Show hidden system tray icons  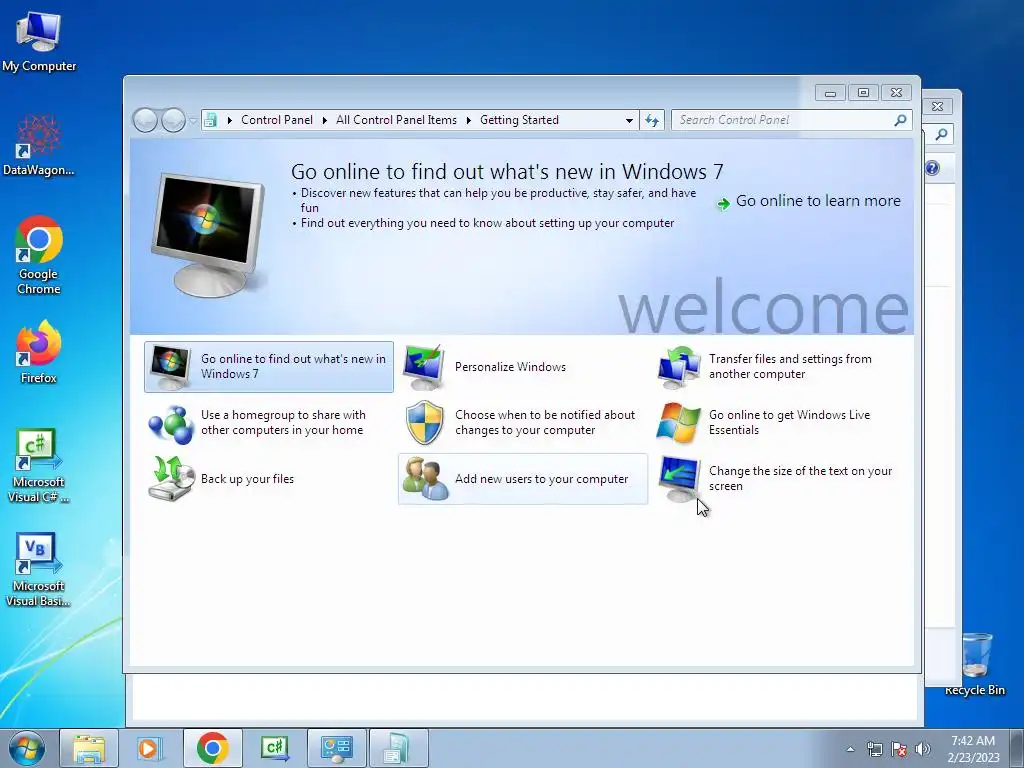tap(850, 749)
